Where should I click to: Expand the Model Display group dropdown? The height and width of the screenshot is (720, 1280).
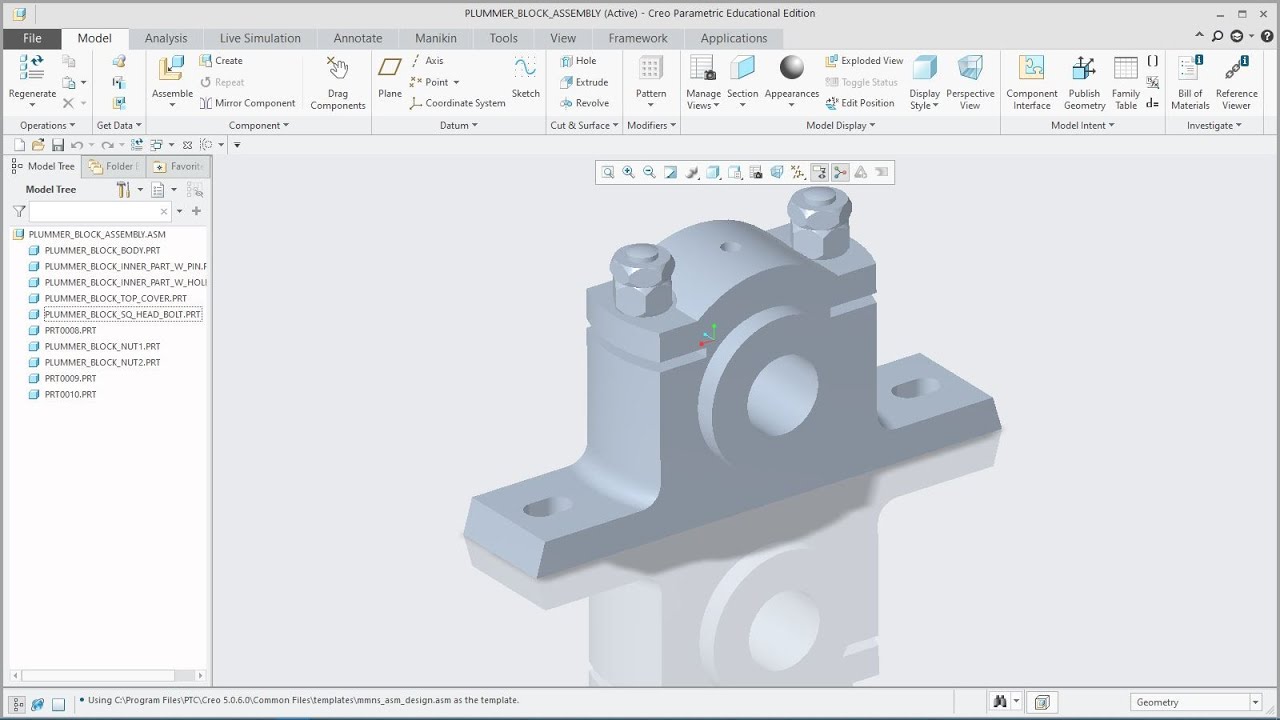(841, 125)
